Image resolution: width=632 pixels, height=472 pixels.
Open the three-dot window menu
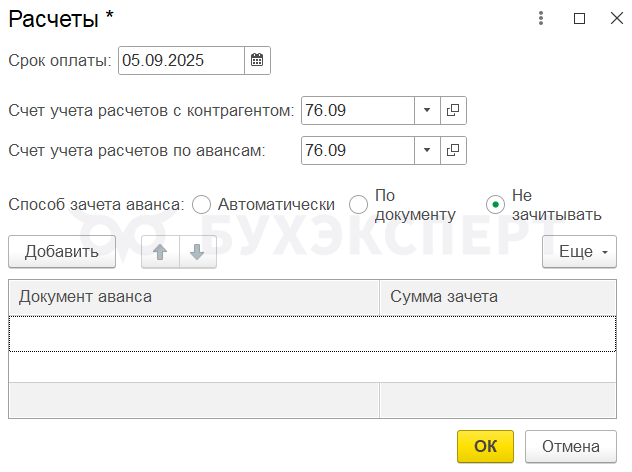pyautogui.click(x=541, y=18)
